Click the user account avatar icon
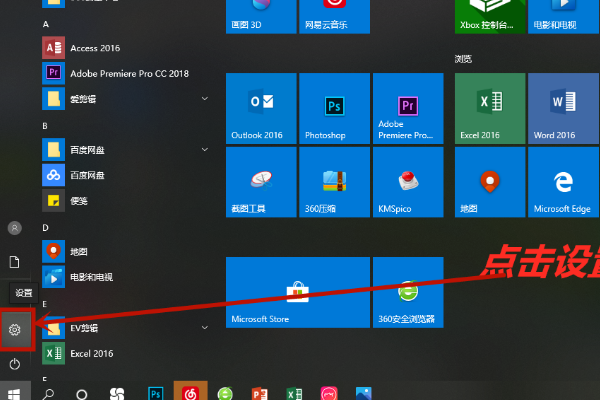 coord(15,228)
